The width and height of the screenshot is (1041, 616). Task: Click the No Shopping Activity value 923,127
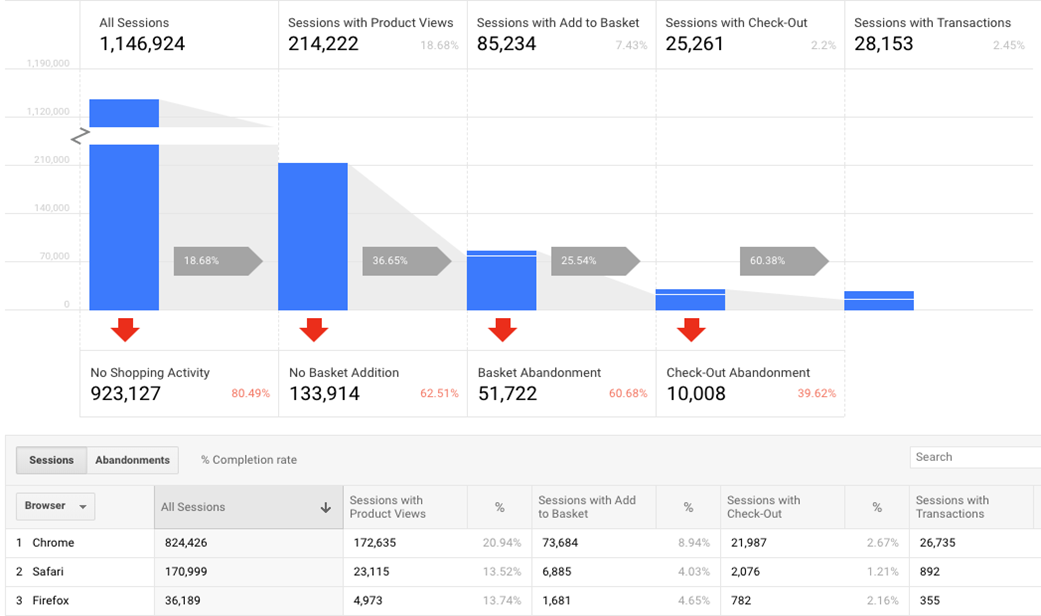click(125, 394)
